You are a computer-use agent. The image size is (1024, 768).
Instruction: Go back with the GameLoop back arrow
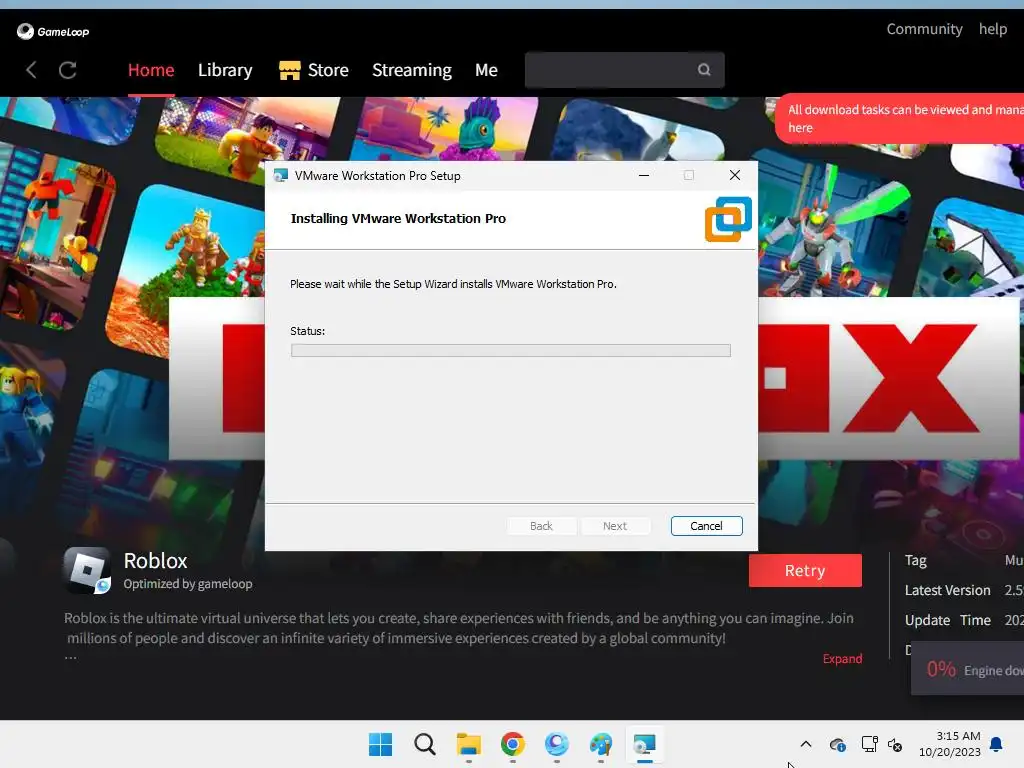[x=31, y=70]
